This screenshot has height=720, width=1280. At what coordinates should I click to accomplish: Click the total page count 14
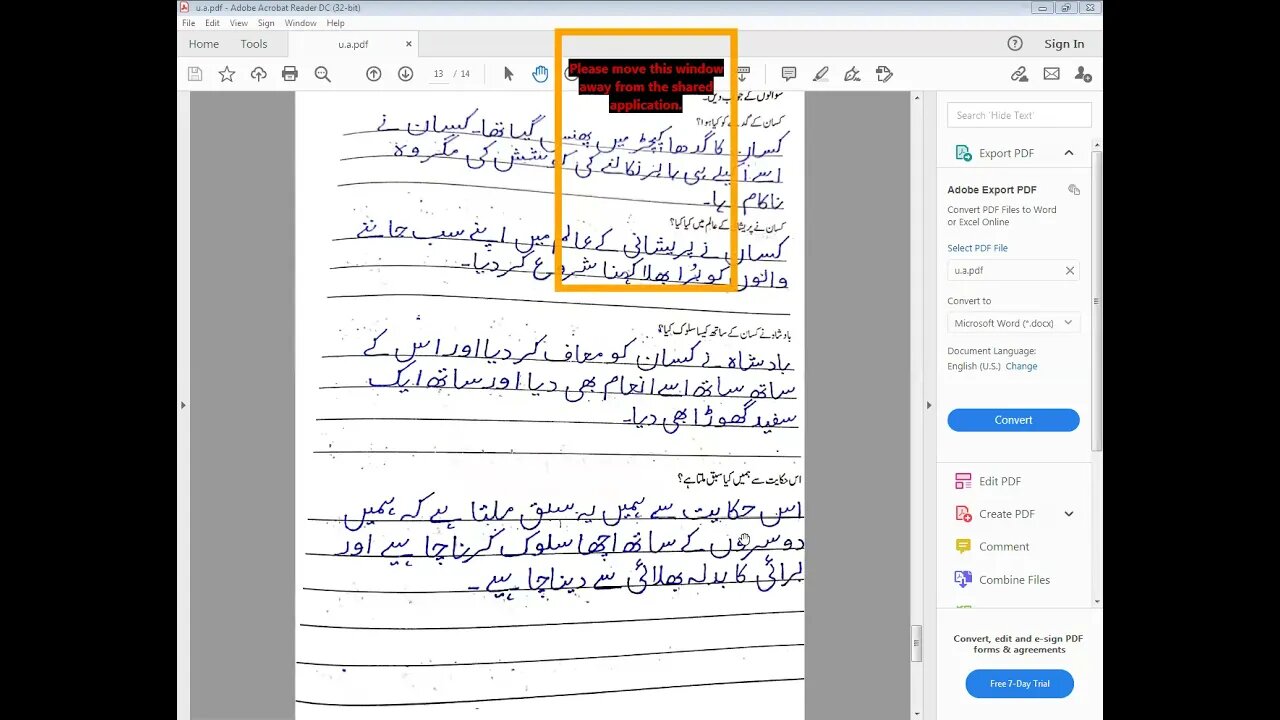(466, 74)
